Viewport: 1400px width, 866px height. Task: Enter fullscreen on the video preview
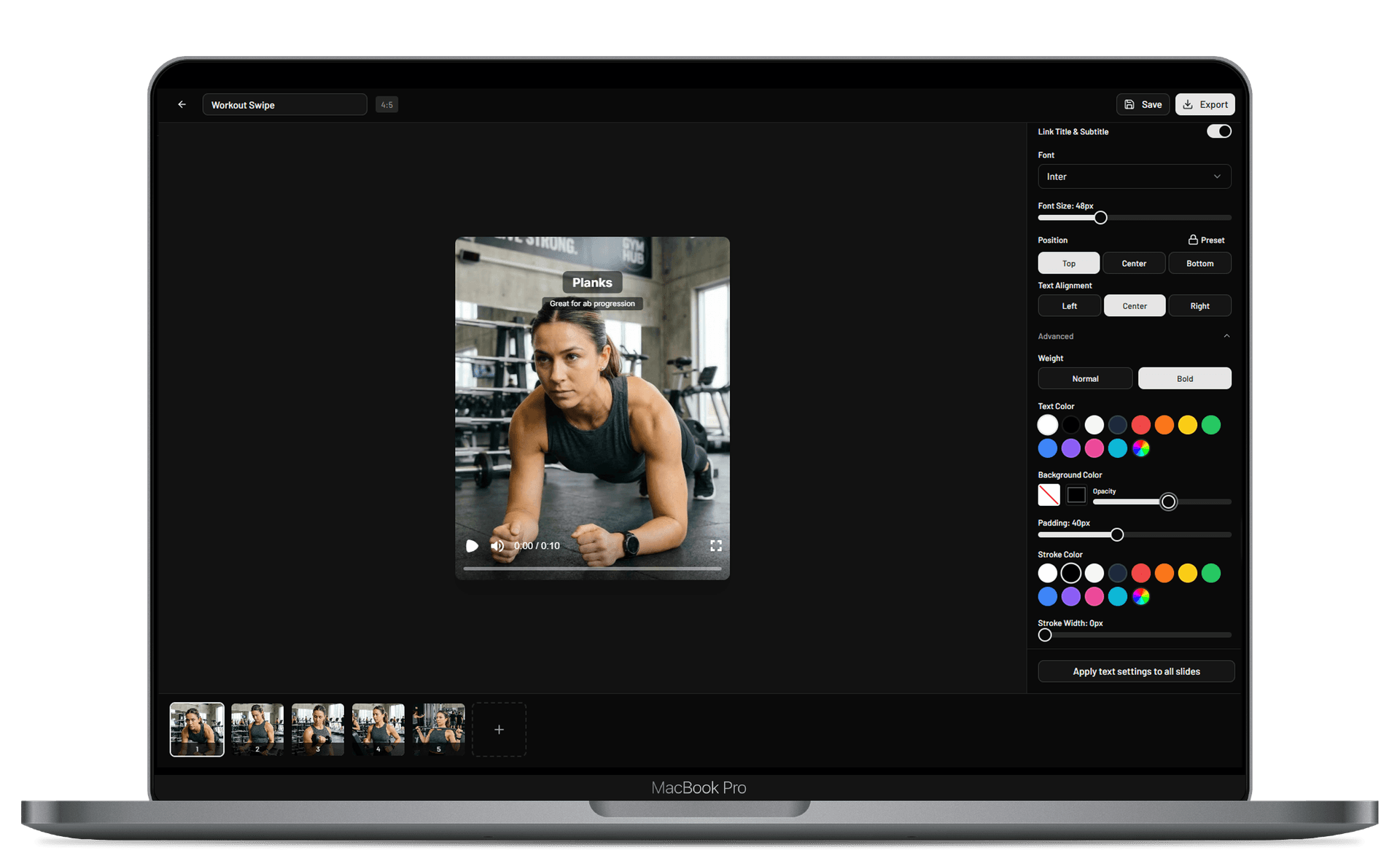716,545
